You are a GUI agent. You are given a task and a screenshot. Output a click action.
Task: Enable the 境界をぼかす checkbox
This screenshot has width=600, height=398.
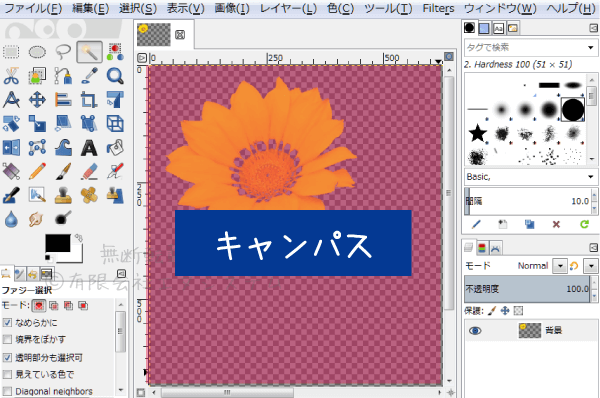pyautogui.click(x=7, y=339)
